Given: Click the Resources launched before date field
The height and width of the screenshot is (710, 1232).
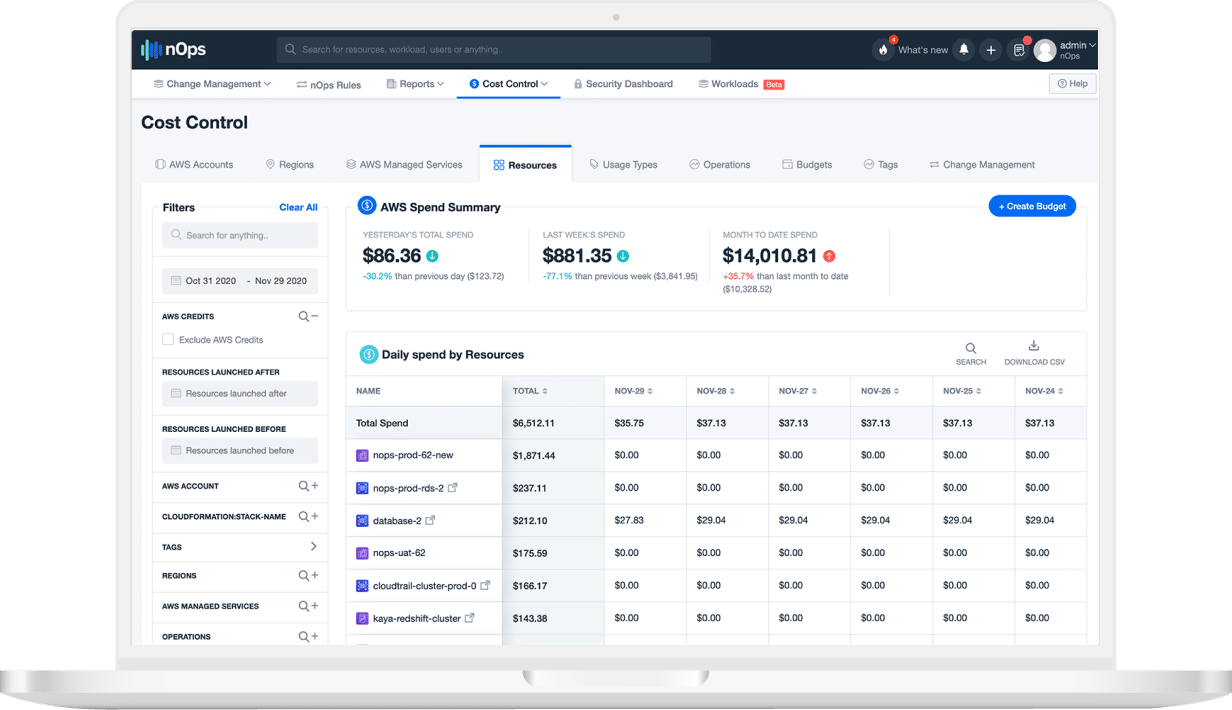Looking at the screenshot, I should tap(240, 450).
